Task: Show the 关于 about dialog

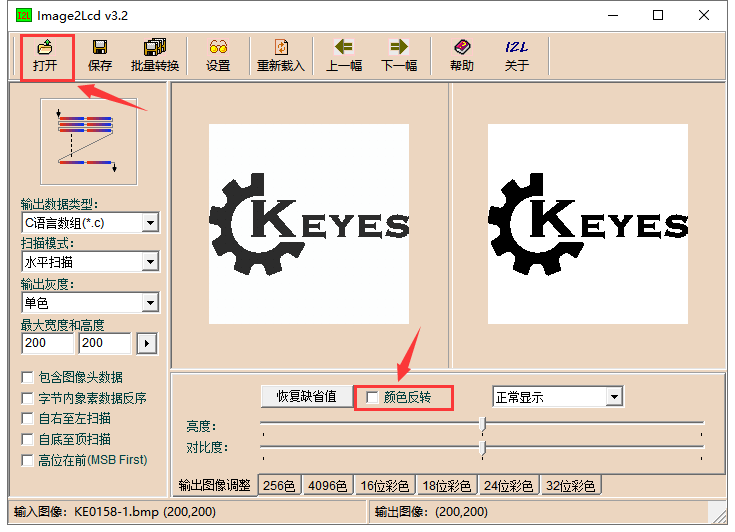Action: point(517,56)
